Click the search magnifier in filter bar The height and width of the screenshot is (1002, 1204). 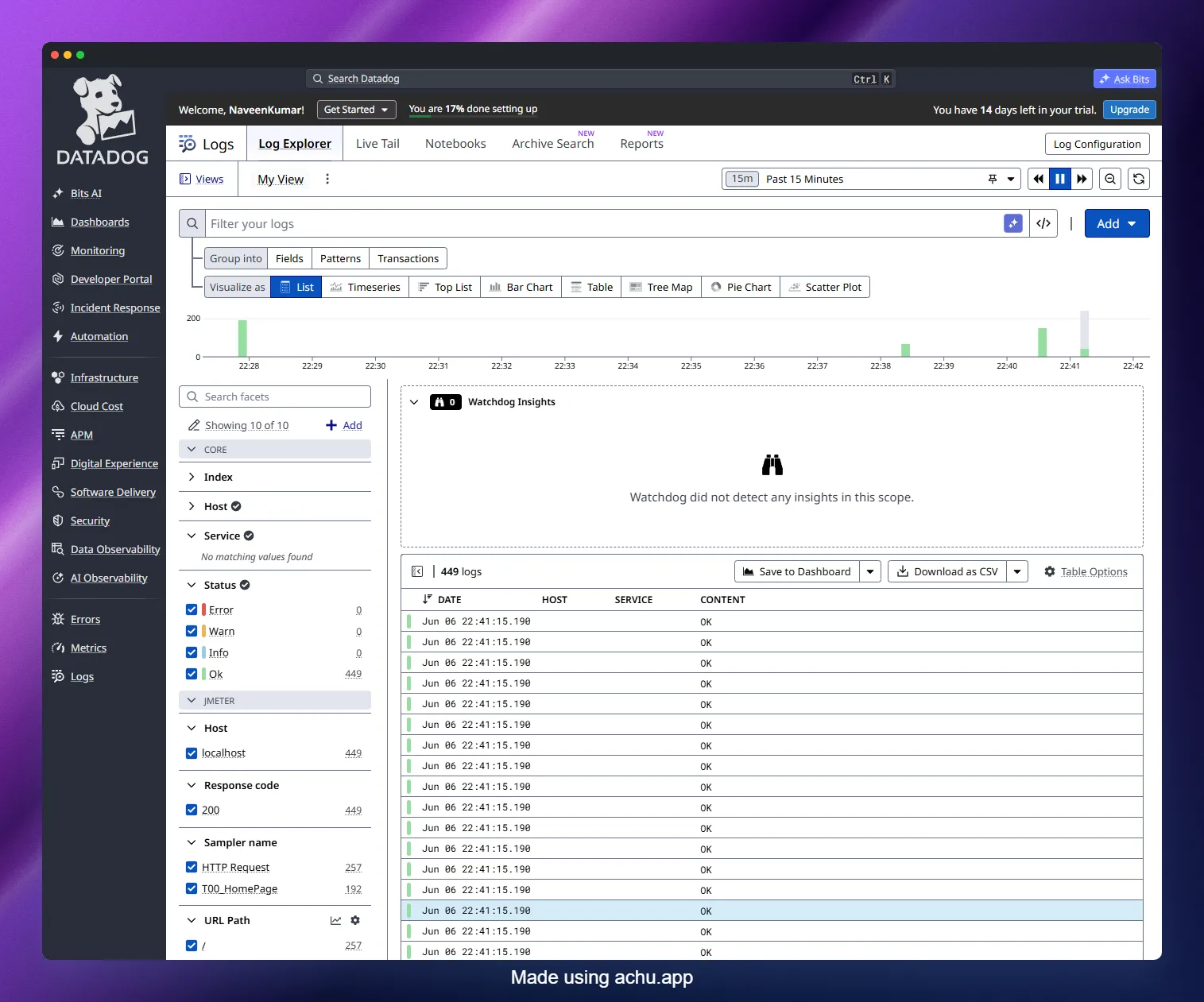tap(192, 223)
